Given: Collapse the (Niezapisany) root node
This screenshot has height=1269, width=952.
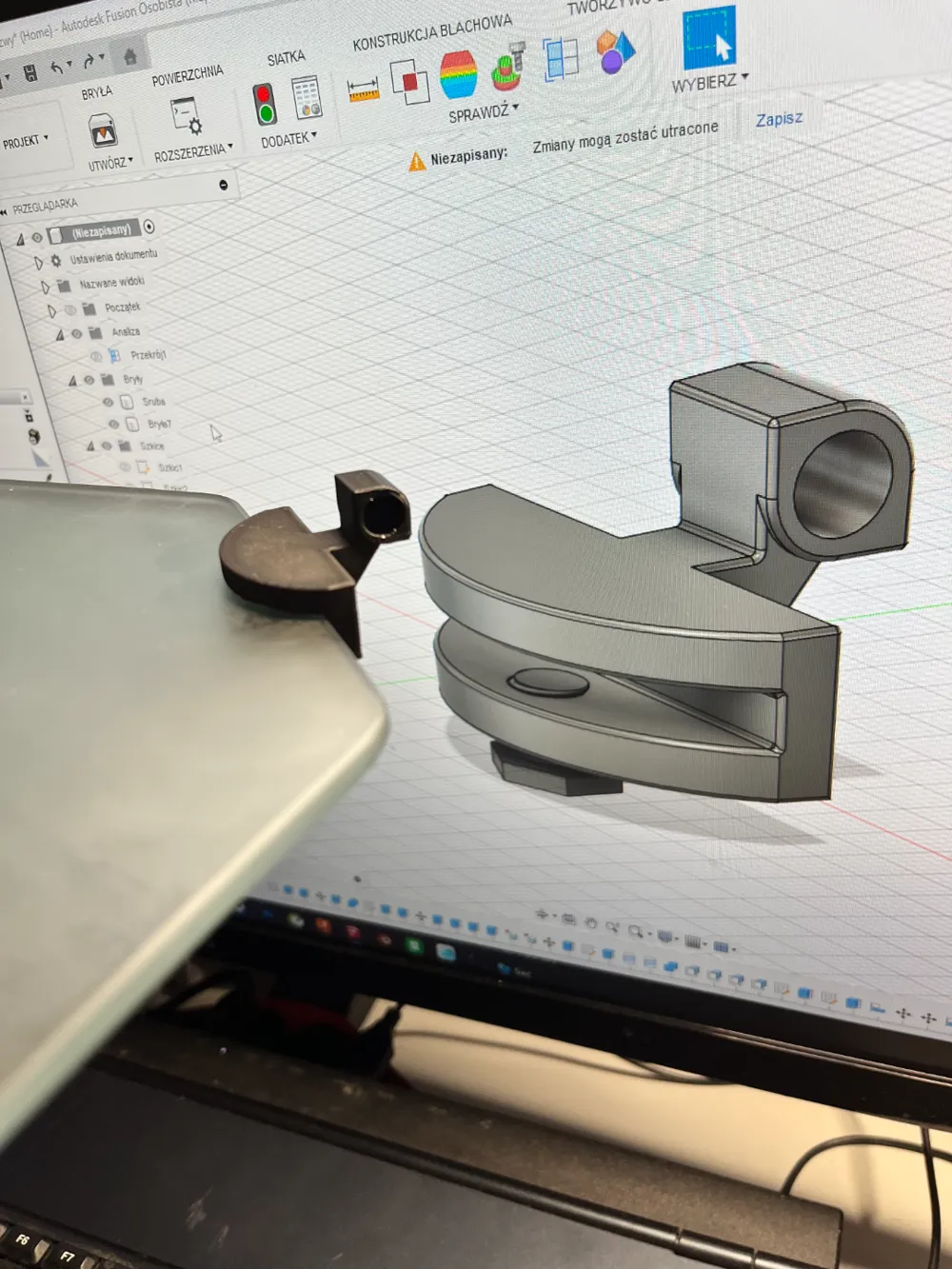Looking at the screenshot, I should (x=19, y=239).
